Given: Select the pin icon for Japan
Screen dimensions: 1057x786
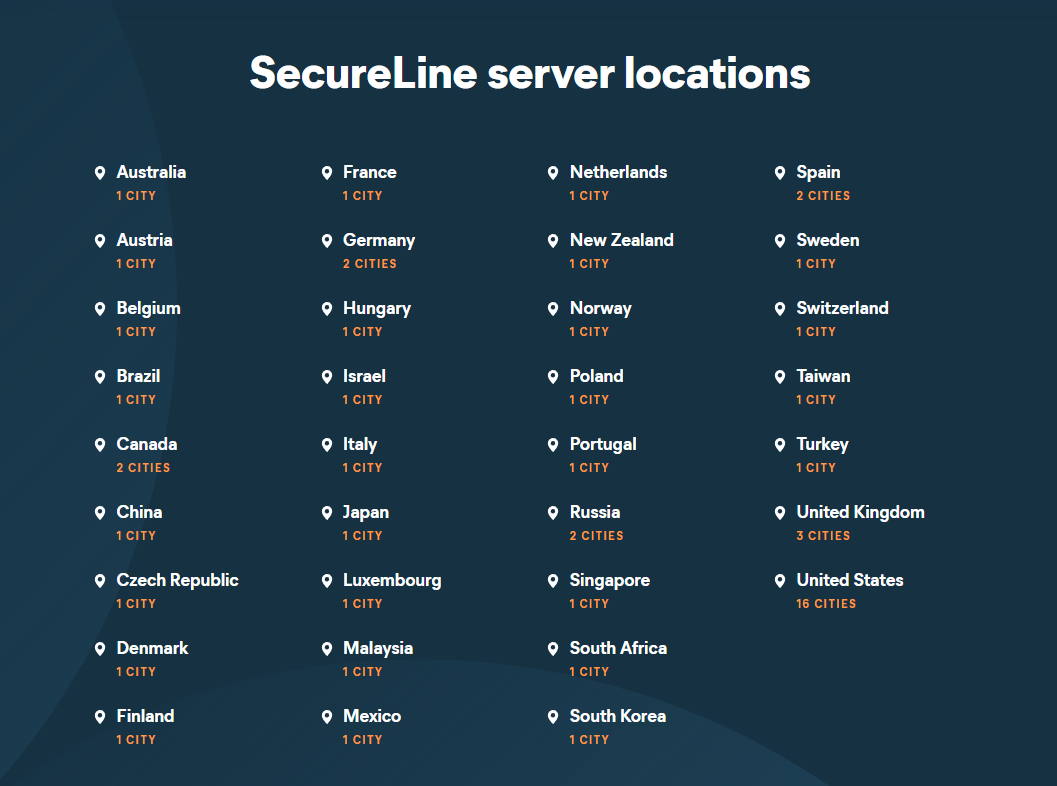Looking at the screenshot, I should (x=327, y=513).
